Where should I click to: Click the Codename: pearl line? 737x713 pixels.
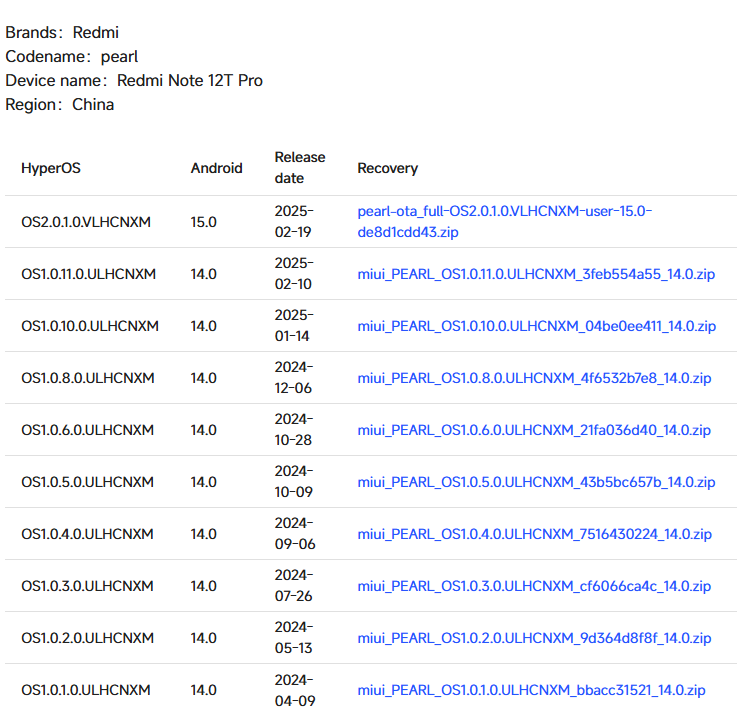[x=71, y=56]
